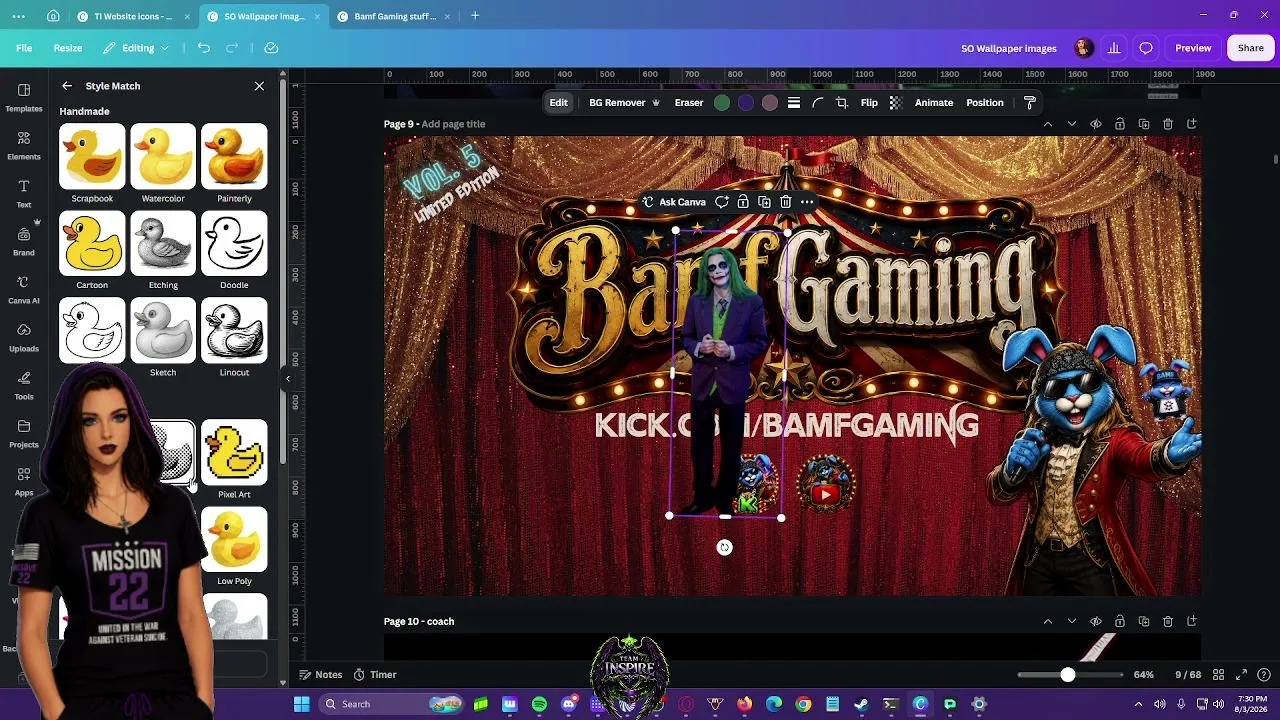
Task: Toggle the Notes panel
Action: [x=320, y=675]
